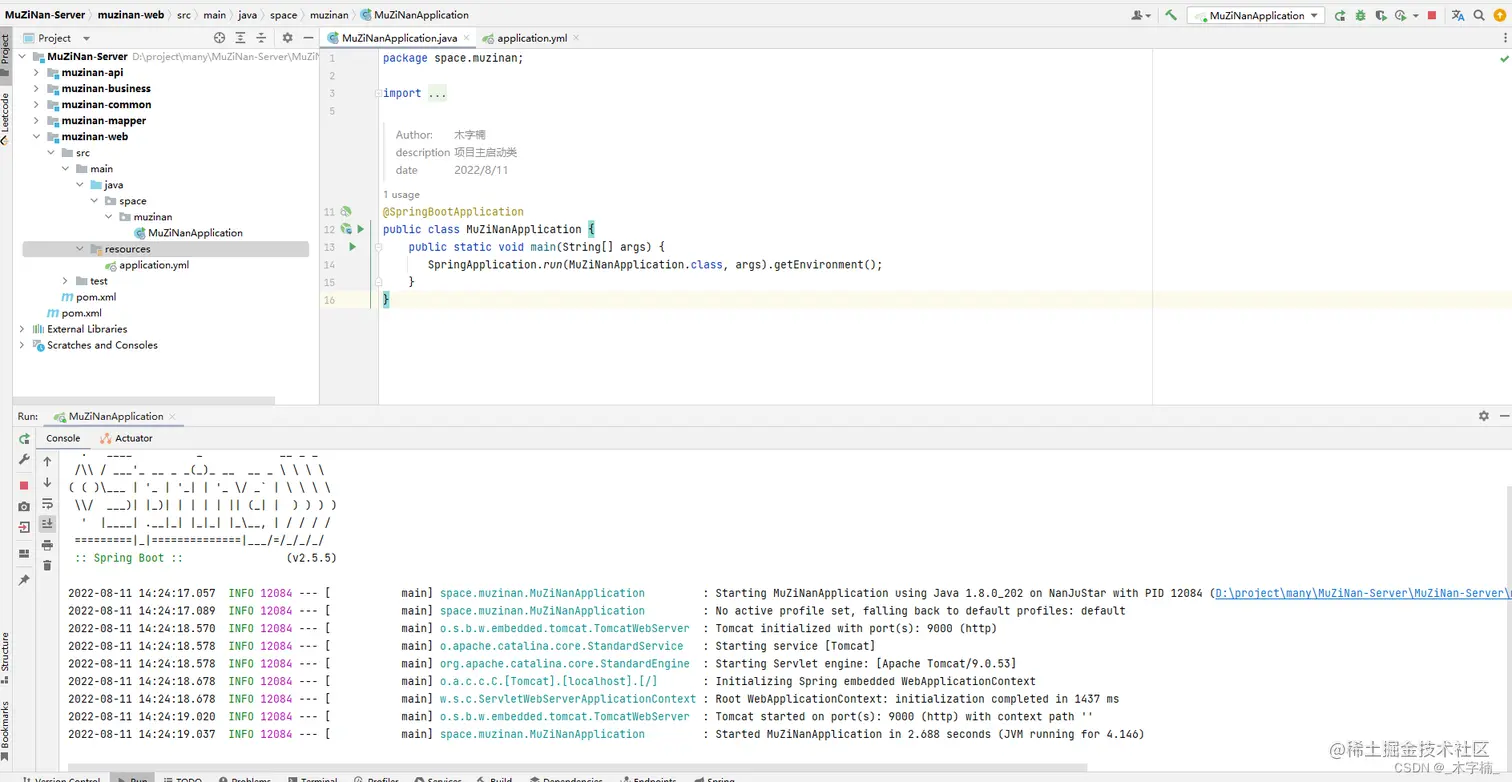Expand folded import statements
The height and width of the screenshot is (782, 1512).
click(x=437, y=93)
